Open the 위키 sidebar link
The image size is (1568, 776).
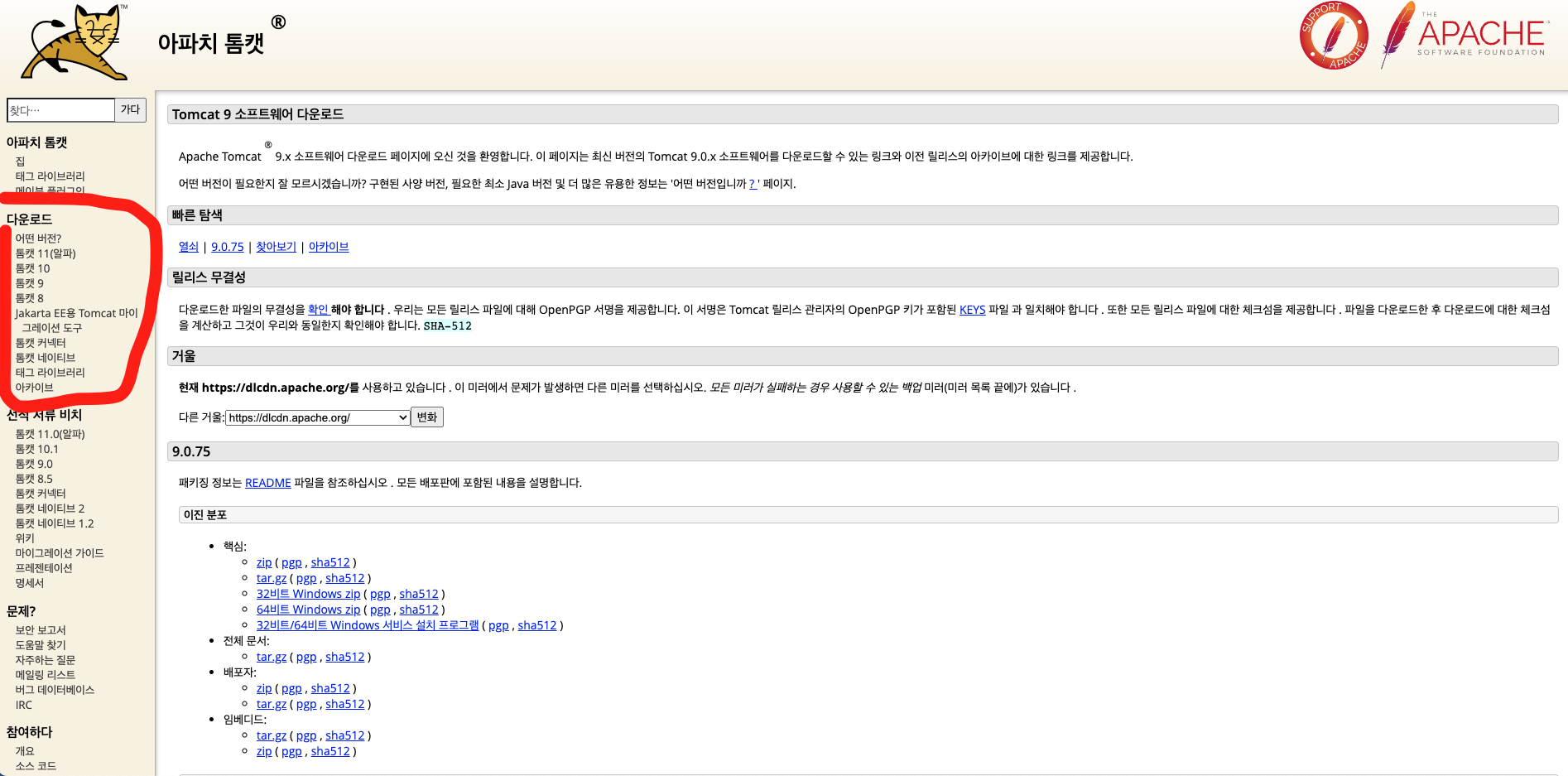[x=25, y=538]
